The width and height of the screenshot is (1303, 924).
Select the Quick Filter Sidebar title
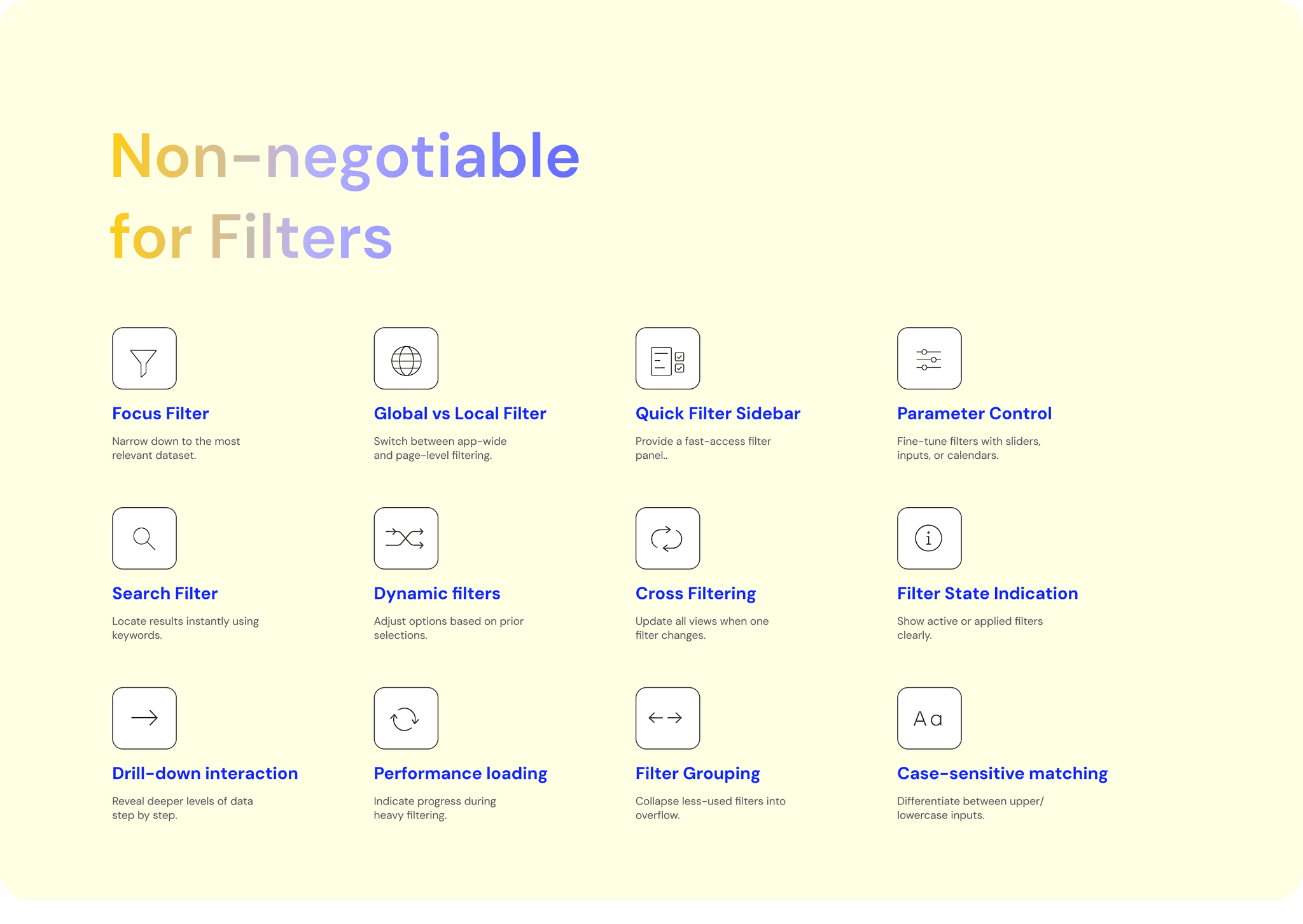(x=718, y=414)
